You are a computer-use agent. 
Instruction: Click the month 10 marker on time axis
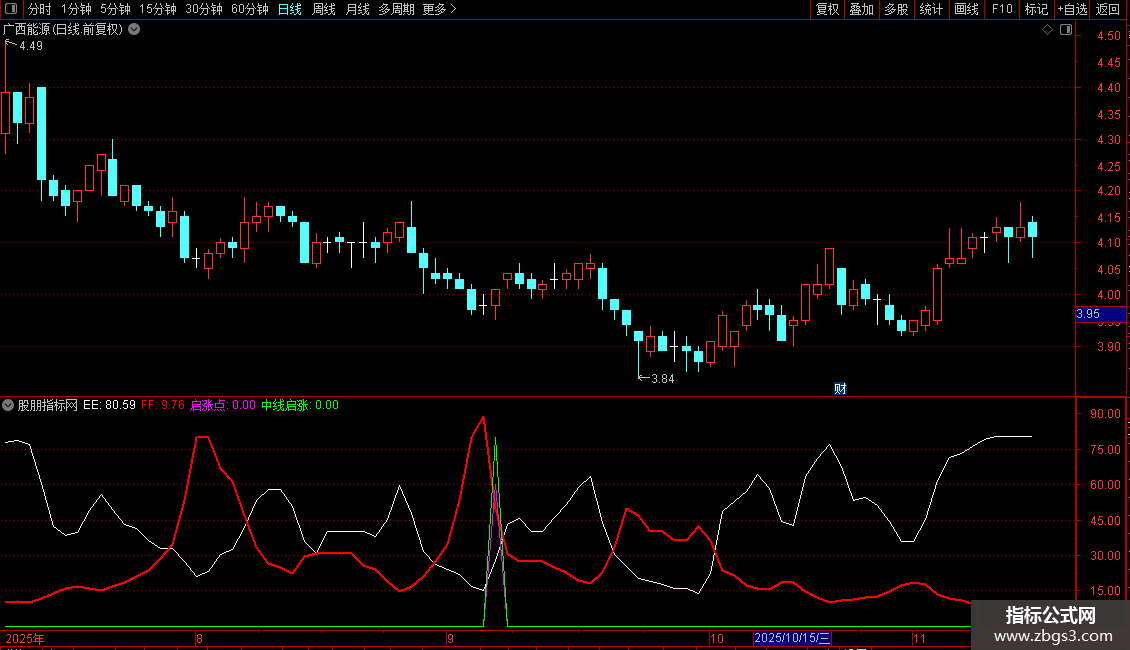coord(716,638)
